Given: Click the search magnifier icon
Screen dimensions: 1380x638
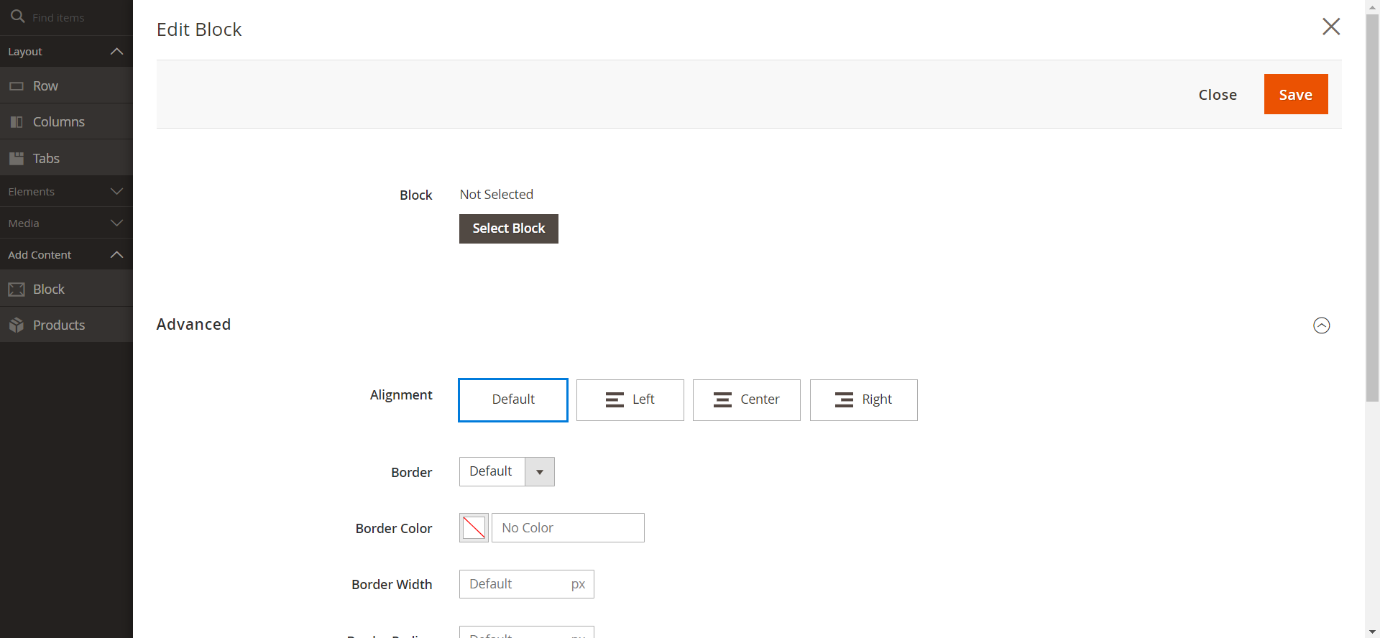Looking at the screenshot, I should point(17,17).
